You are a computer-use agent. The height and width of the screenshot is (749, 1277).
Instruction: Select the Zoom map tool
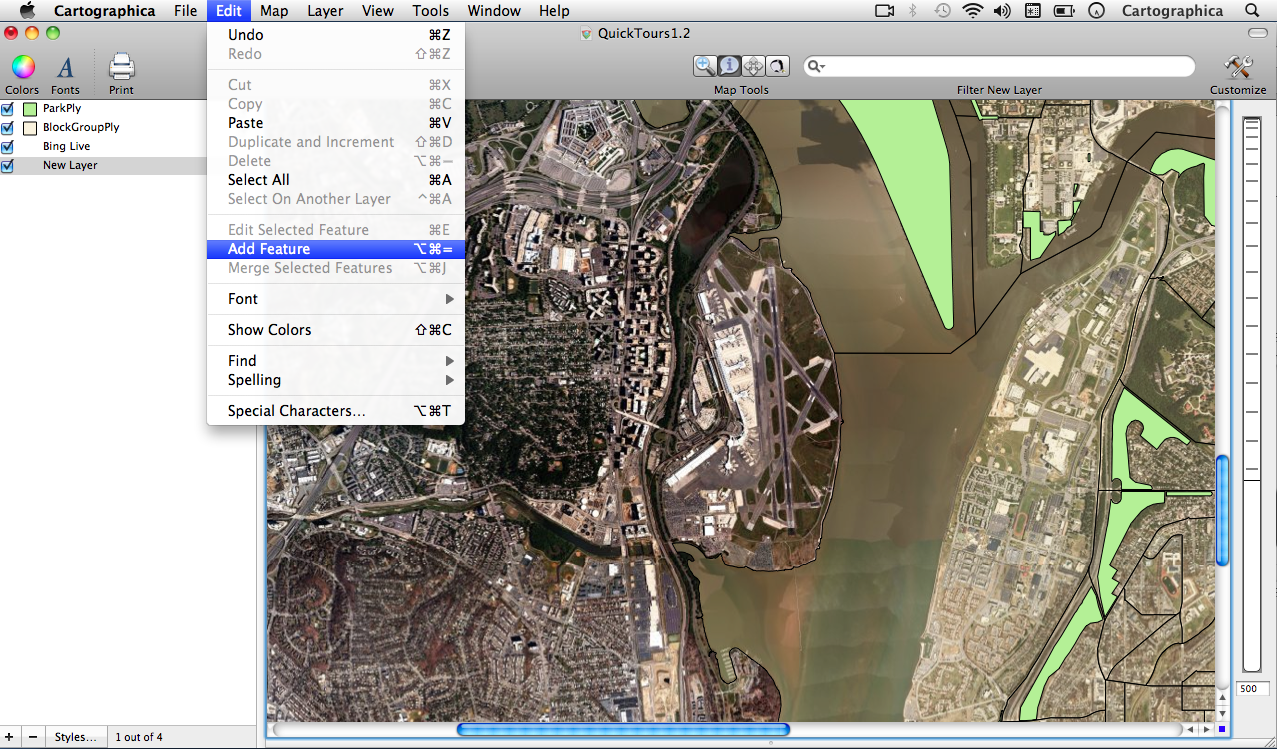(706, 66)
